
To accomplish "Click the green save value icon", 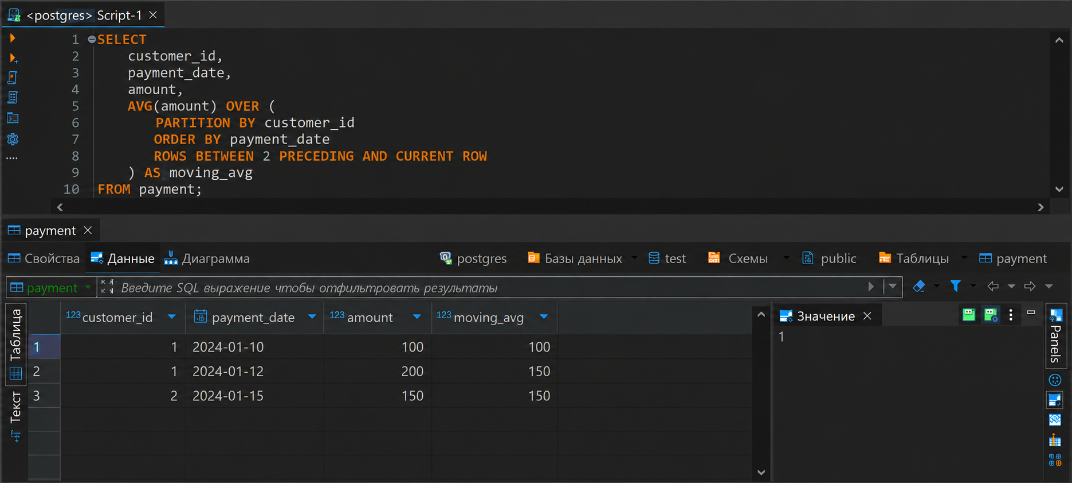I will [969, 315].
